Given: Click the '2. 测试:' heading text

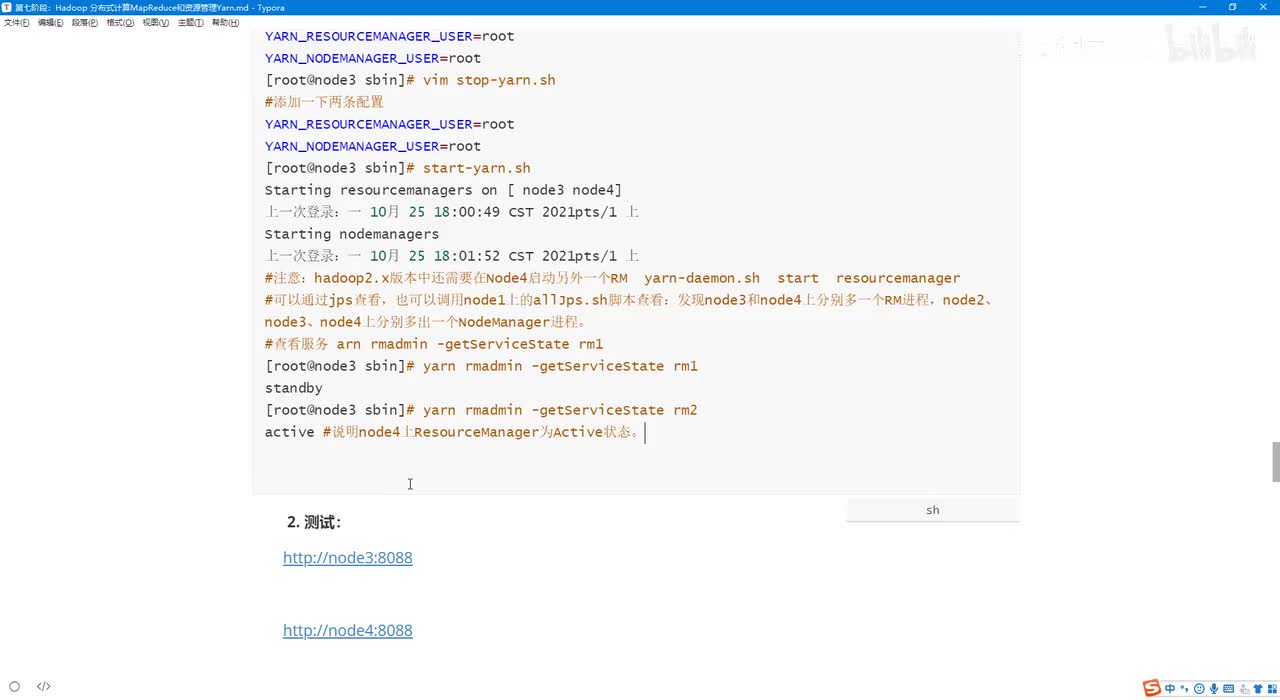Looking at the screenshot, I should click(314, 522).
